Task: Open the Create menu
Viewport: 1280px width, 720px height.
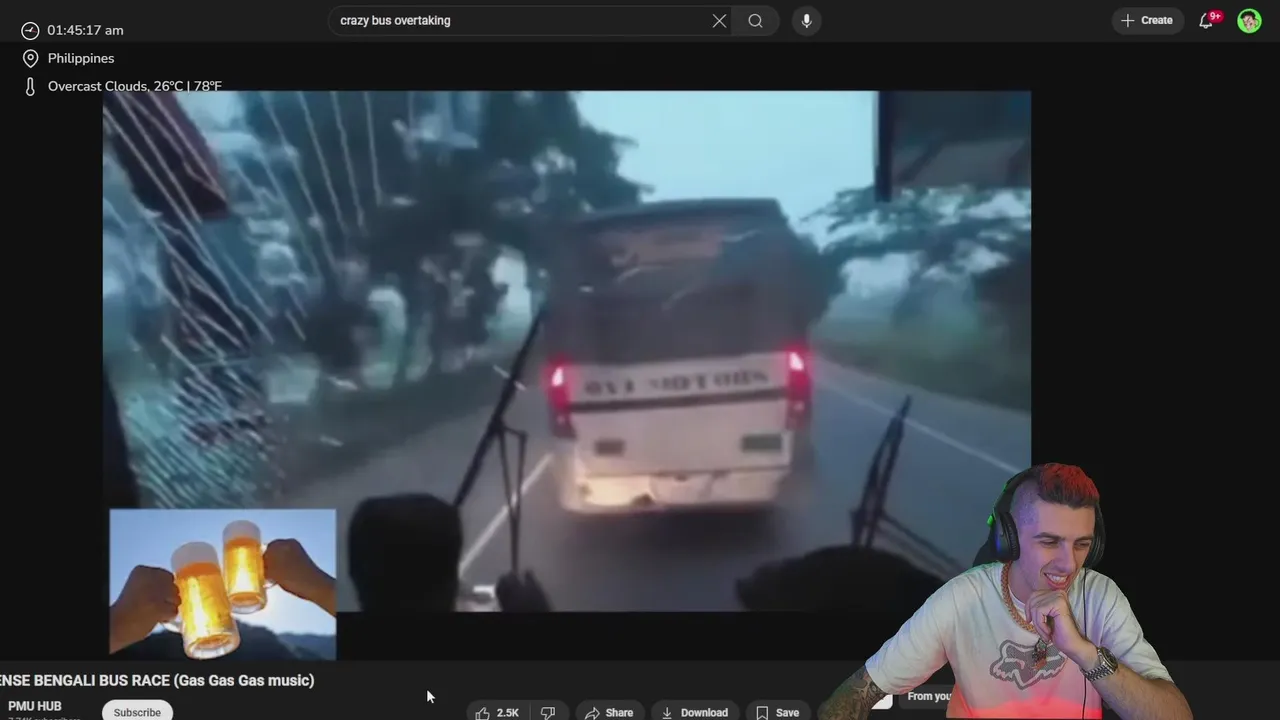Action: click(1148, 20)
